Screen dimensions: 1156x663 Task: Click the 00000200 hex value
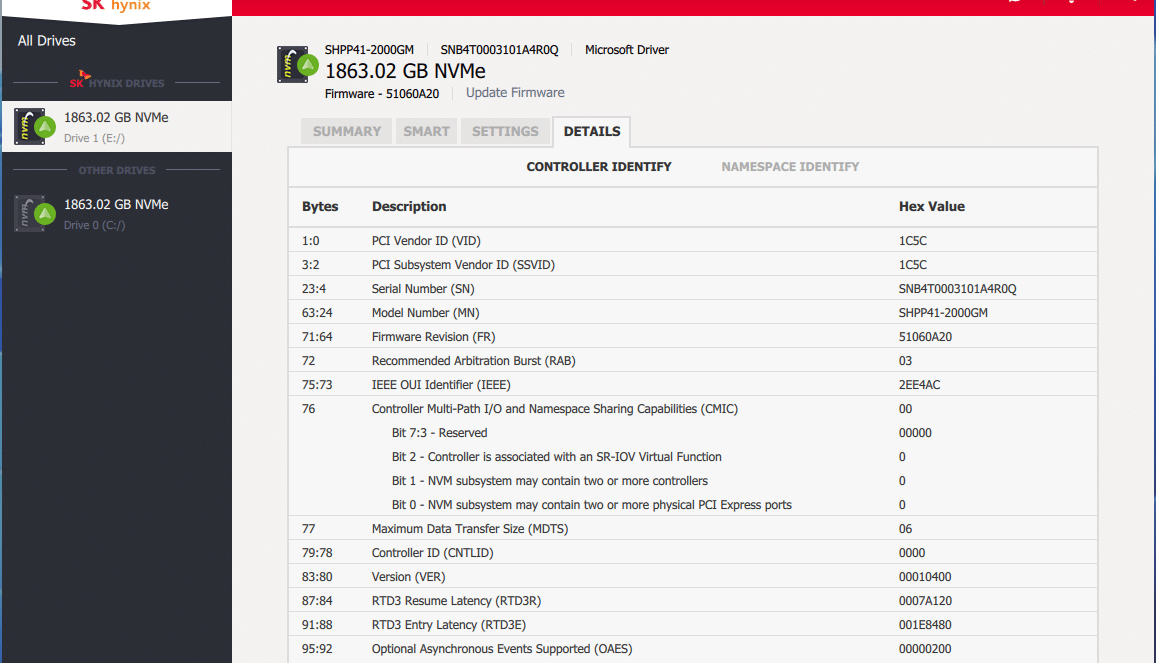[925, 649]
